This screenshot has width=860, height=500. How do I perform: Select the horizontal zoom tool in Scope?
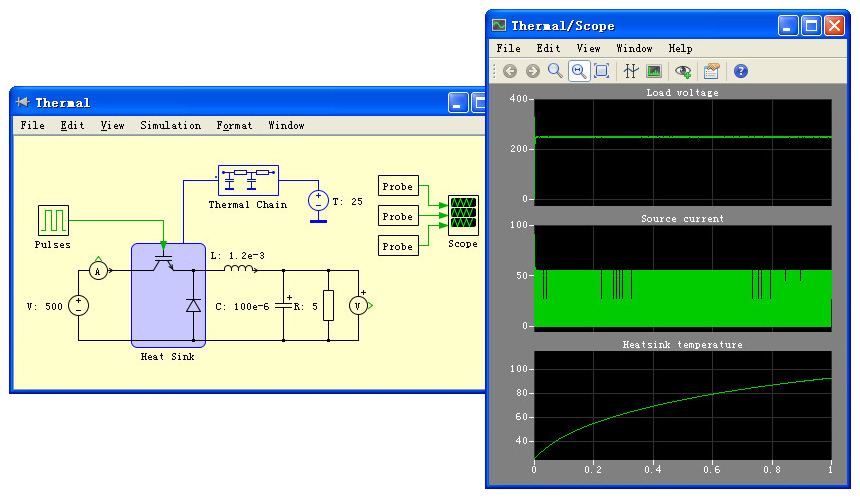pos(579,71)
